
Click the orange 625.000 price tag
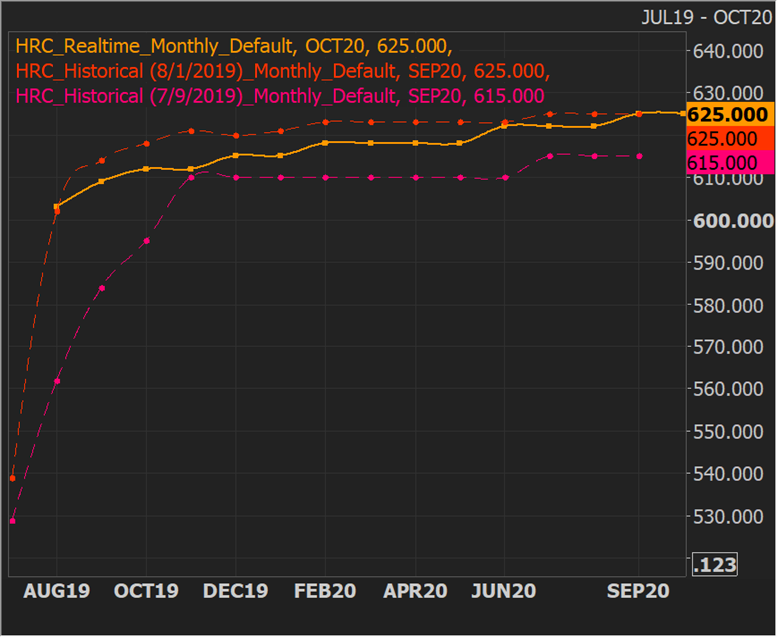pyautogui.click(x=727, y=115)
